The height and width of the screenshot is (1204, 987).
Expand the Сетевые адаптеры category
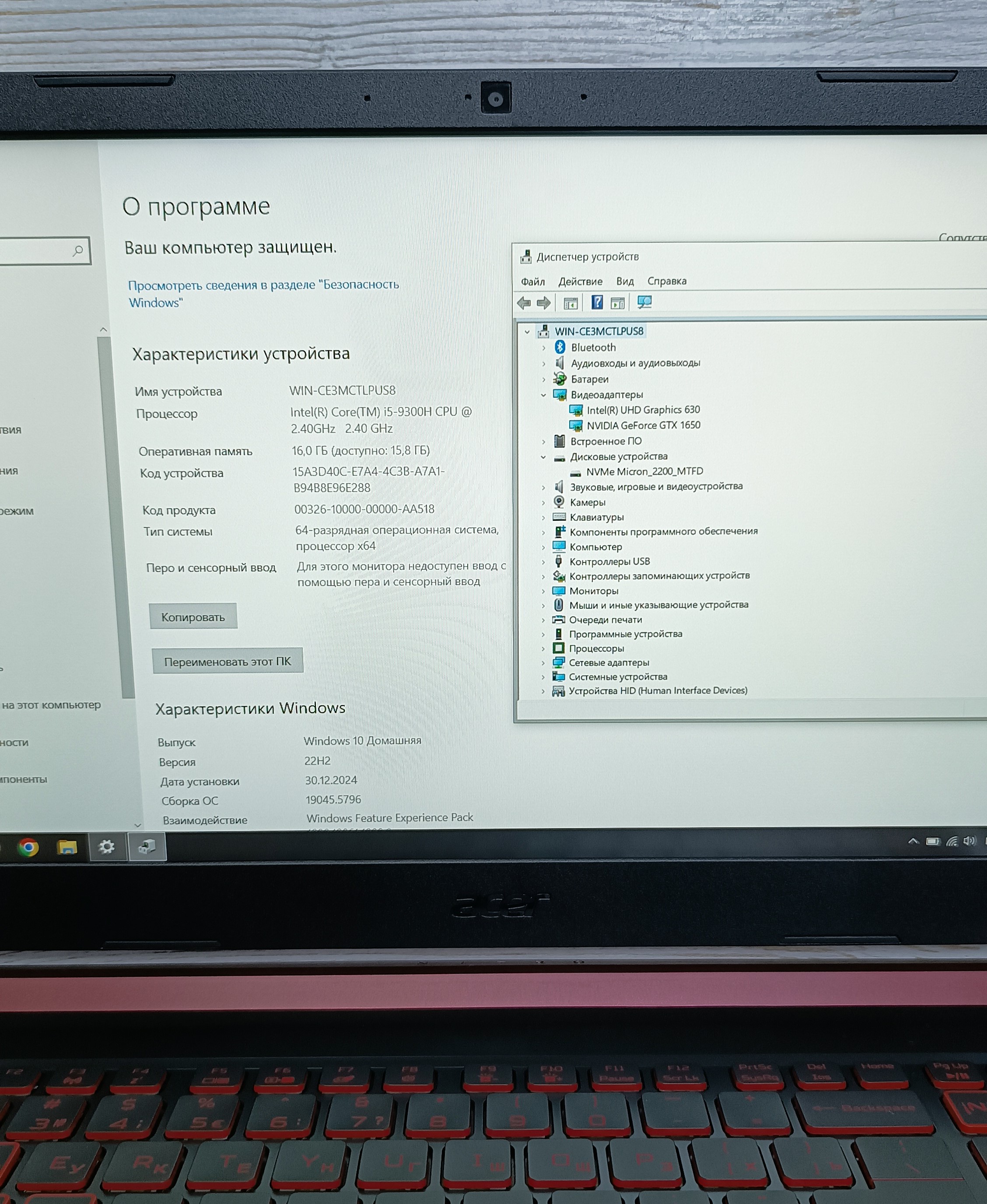point(542,663)
